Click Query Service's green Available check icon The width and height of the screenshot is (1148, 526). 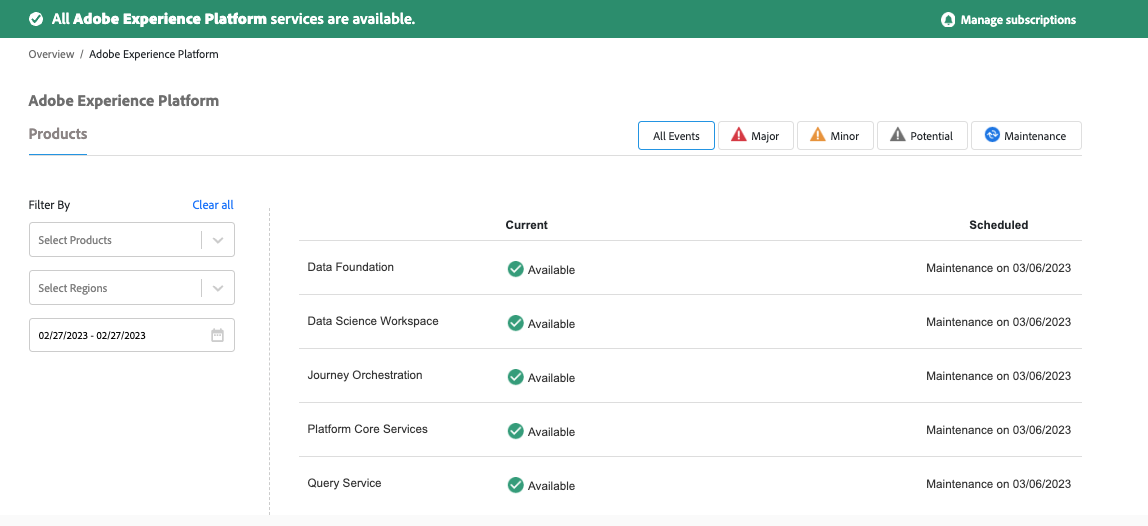(x=516, y=485)
